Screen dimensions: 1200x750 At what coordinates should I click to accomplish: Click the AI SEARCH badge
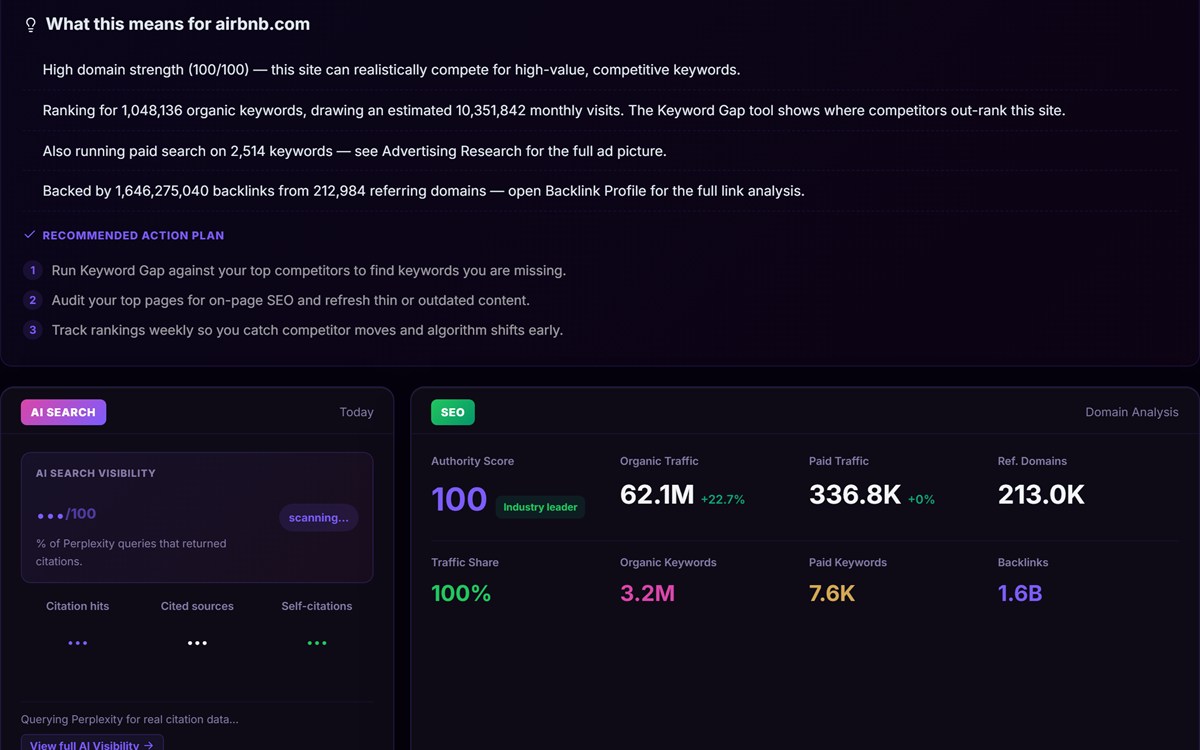[63, 412]
